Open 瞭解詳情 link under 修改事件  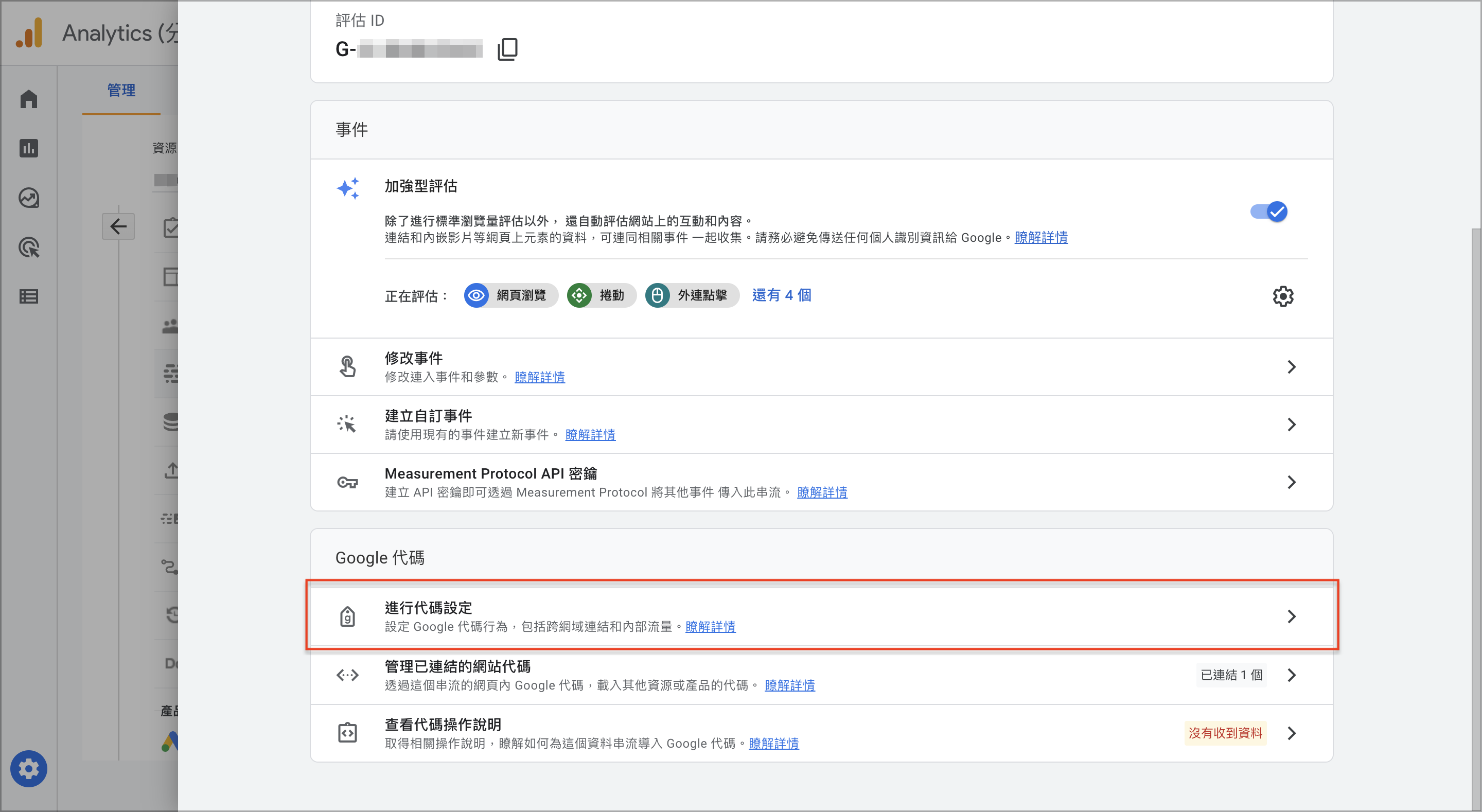(x=539, y=377)
